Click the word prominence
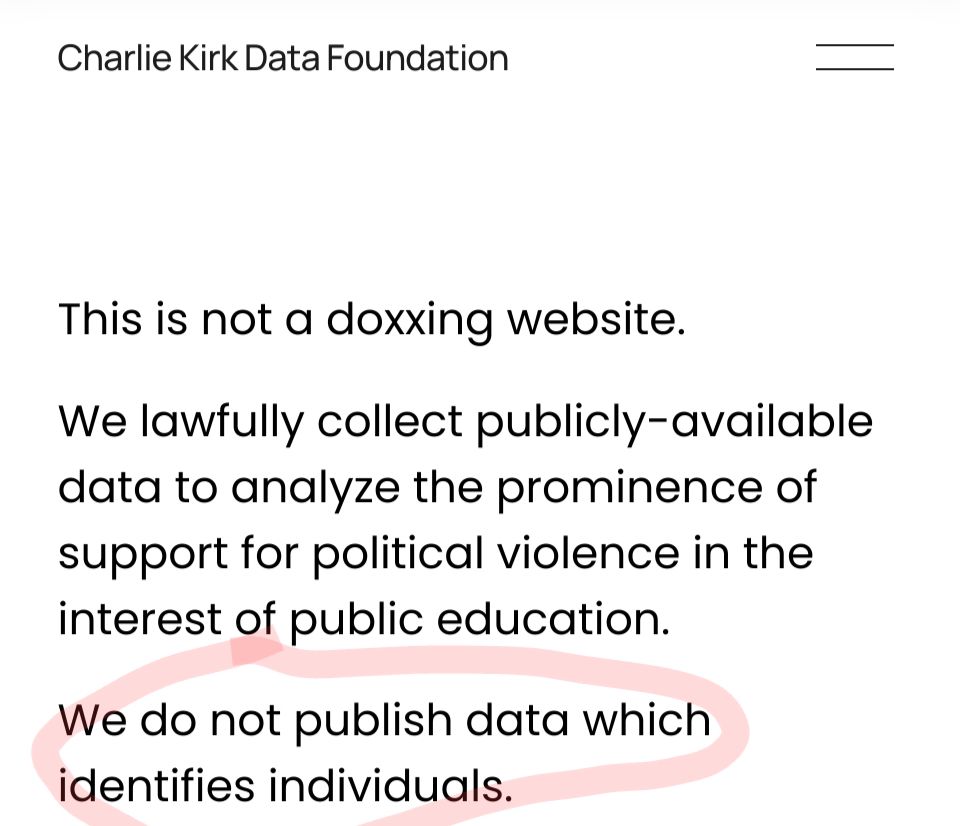 coord(629,489)
